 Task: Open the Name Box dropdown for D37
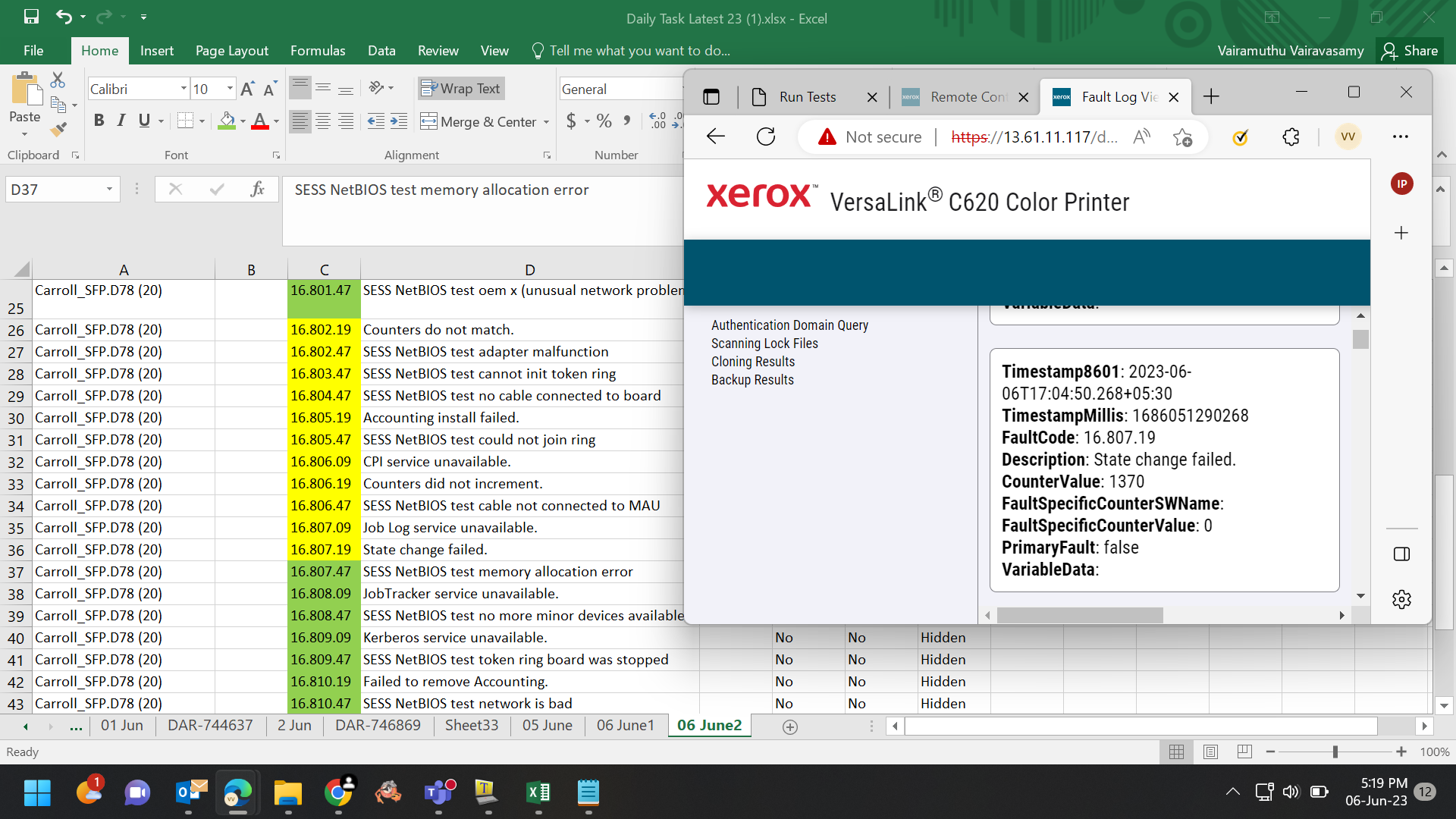(109, 190)
